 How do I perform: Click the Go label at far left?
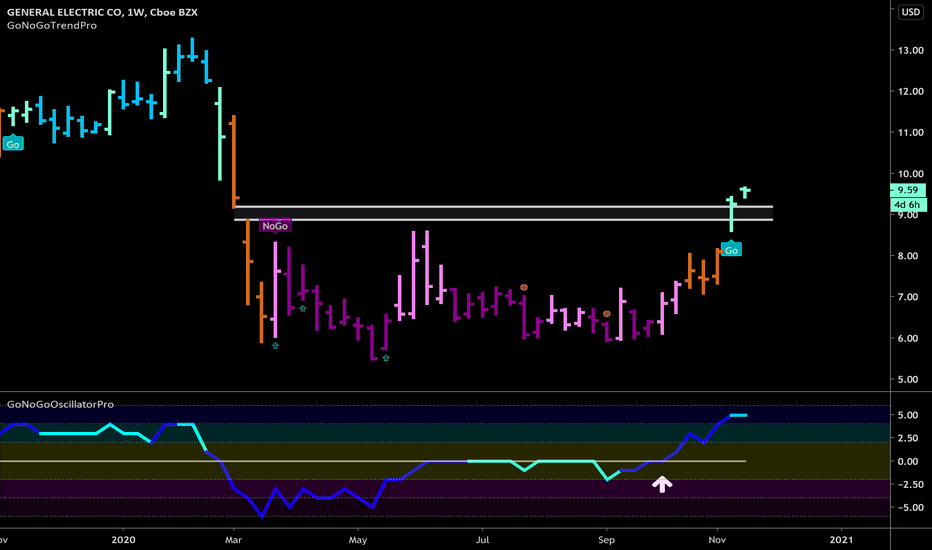click(x=12, y=144)
